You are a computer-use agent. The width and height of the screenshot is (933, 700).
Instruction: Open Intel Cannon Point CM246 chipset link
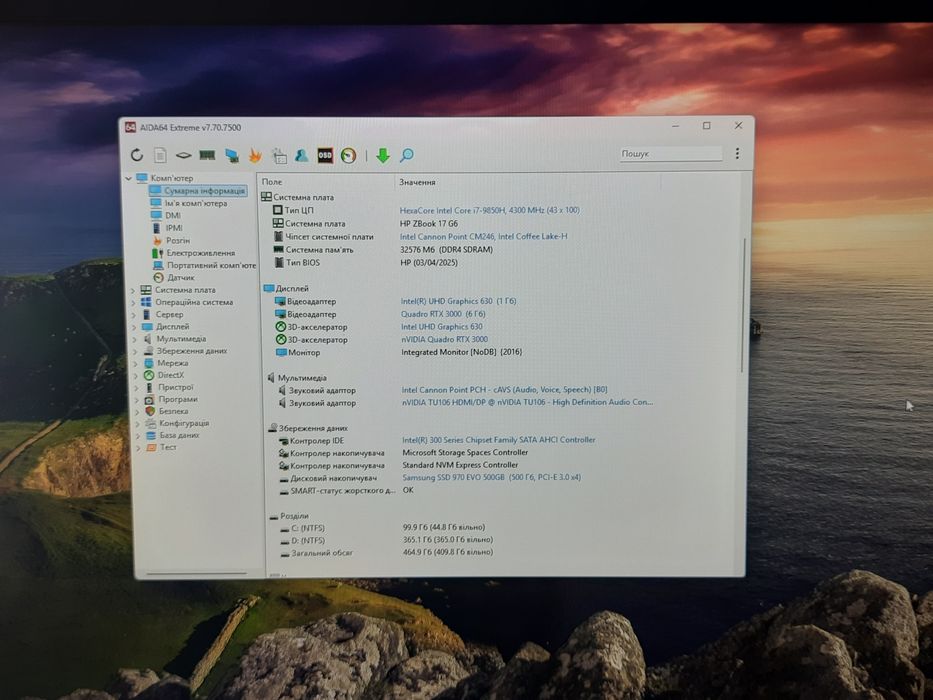pos(483,236)
